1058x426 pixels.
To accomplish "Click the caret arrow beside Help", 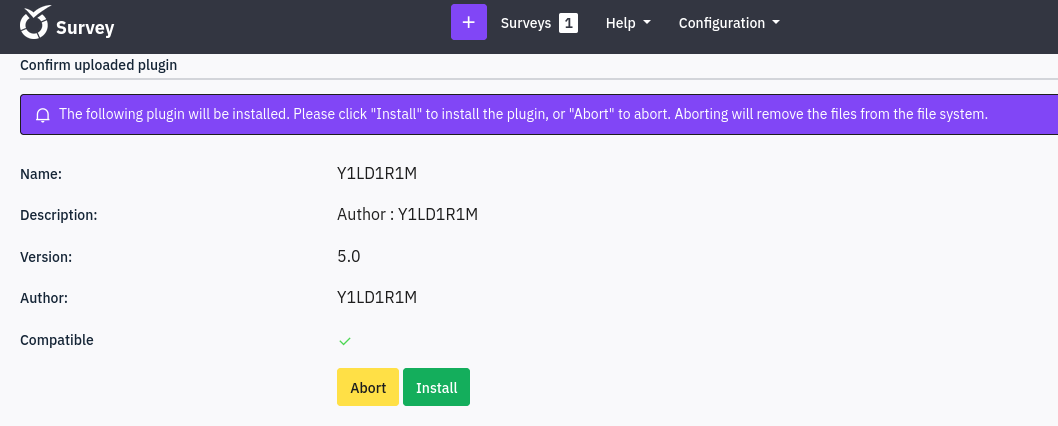I will pos(647,23).
